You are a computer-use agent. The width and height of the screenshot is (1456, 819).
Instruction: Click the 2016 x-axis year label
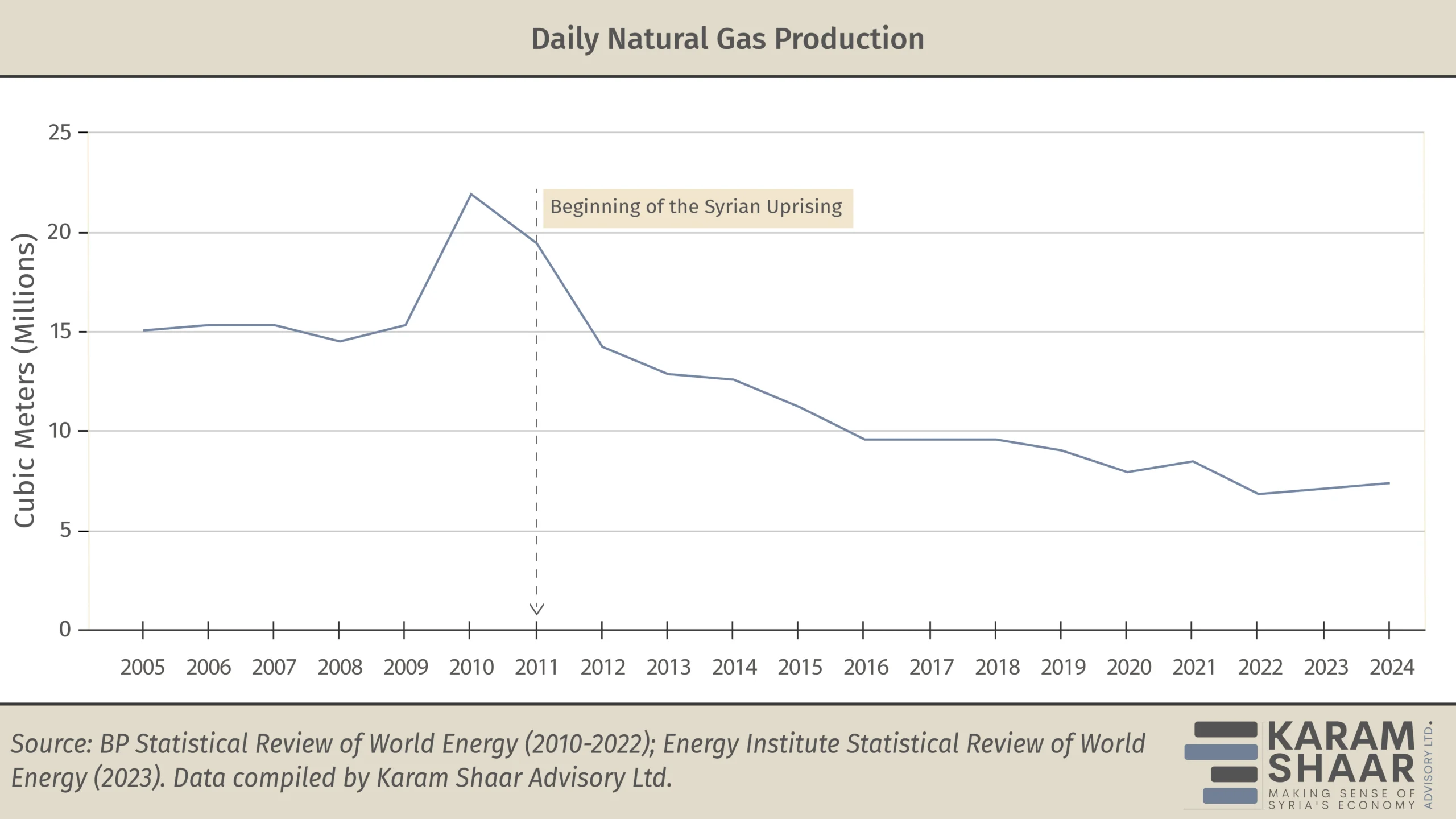[866, 667]
